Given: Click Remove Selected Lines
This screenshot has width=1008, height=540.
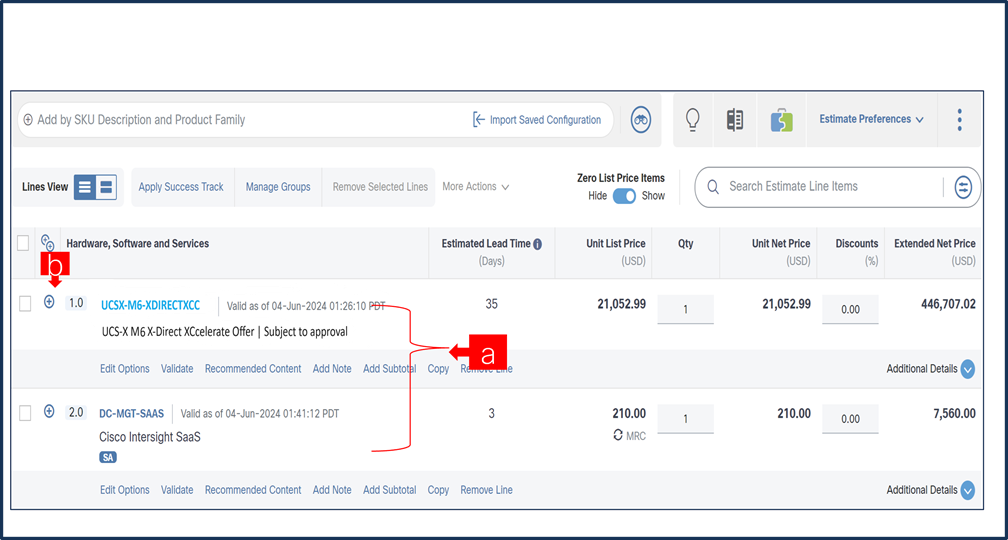Looking at the screenshot, I should click(x=380, y=187).
